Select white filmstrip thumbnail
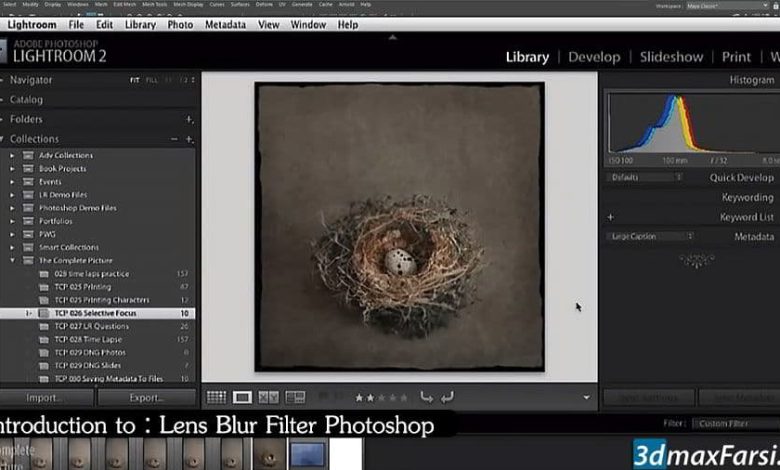780x470 pixels. 346,454
